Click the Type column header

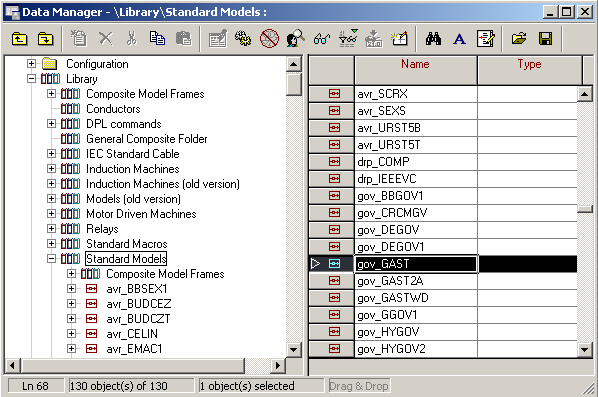point(530,70)
